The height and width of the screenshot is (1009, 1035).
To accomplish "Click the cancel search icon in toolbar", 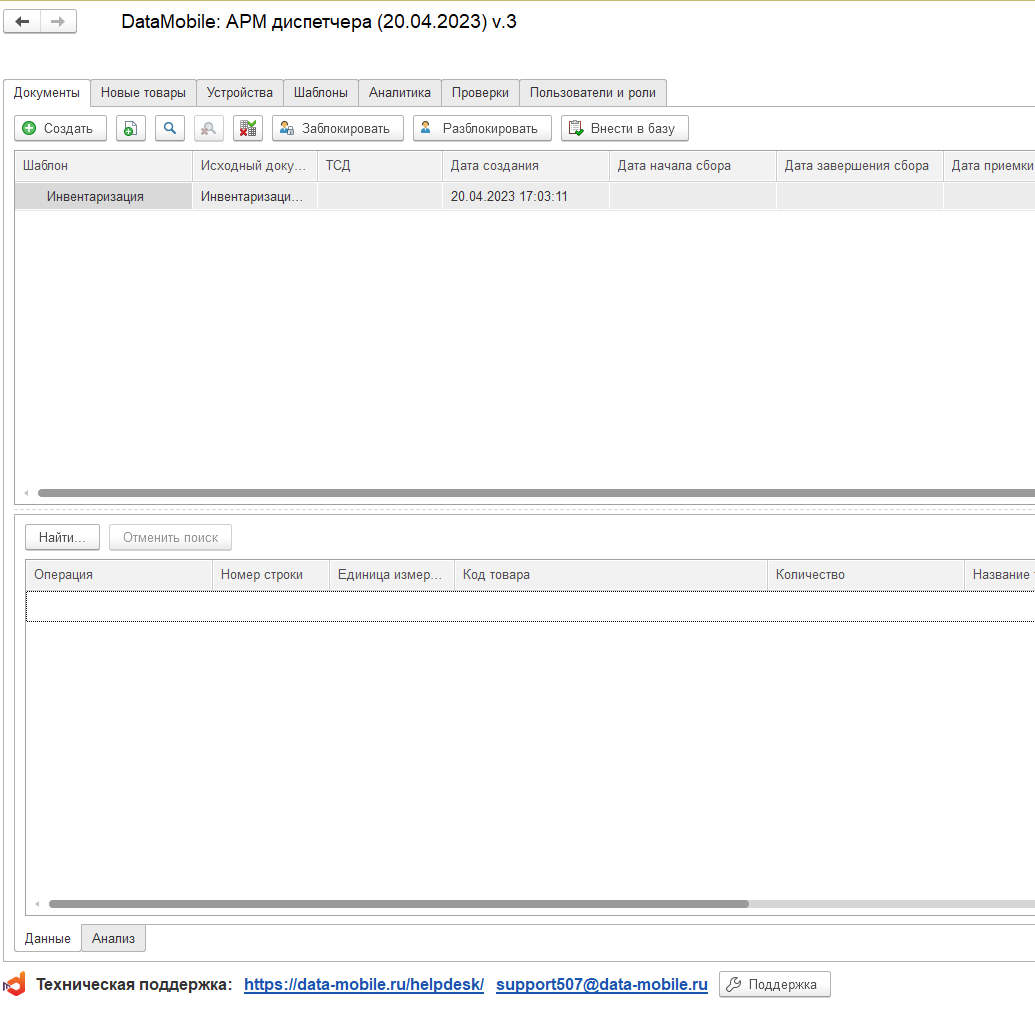I will [x=208, y=128].
